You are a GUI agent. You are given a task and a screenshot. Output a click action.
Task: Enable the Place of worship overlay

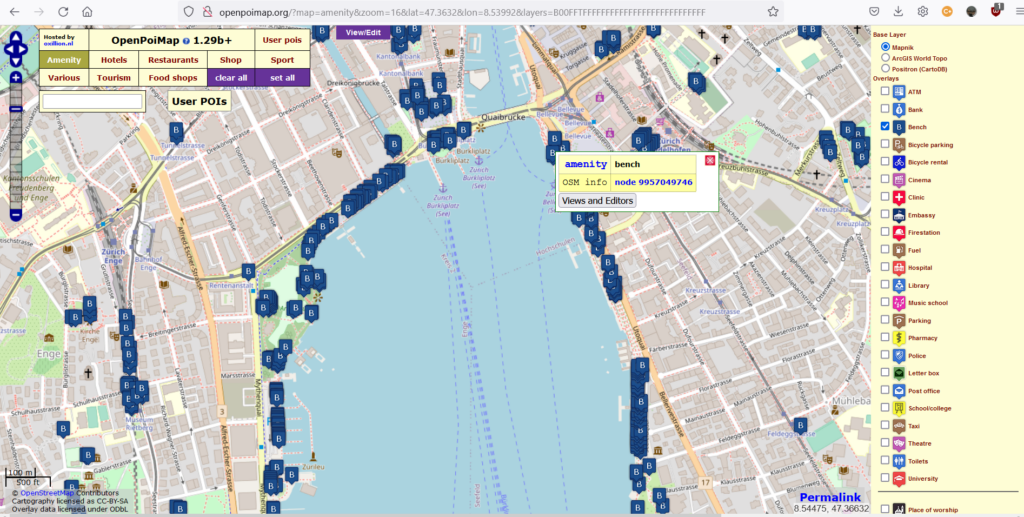pyautogui.click(x=885, y=509)
